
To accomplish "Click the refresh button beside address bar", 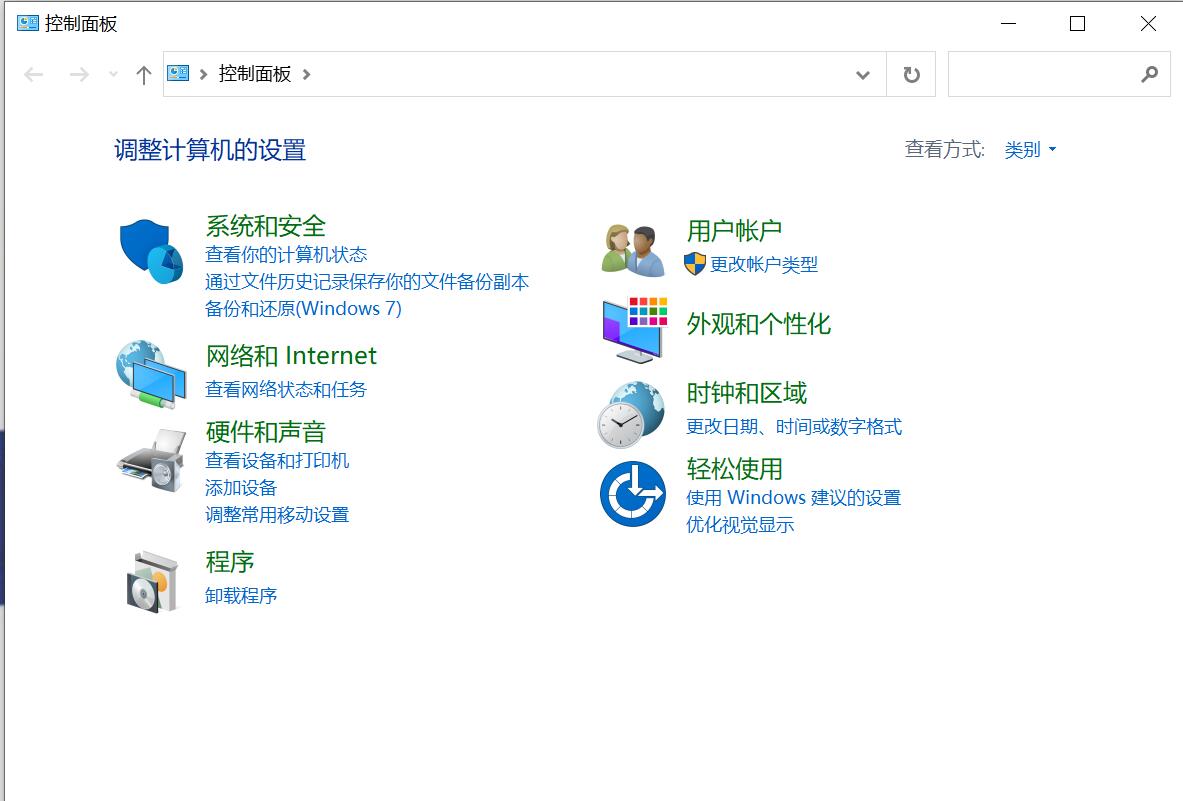I will (911, 75).
